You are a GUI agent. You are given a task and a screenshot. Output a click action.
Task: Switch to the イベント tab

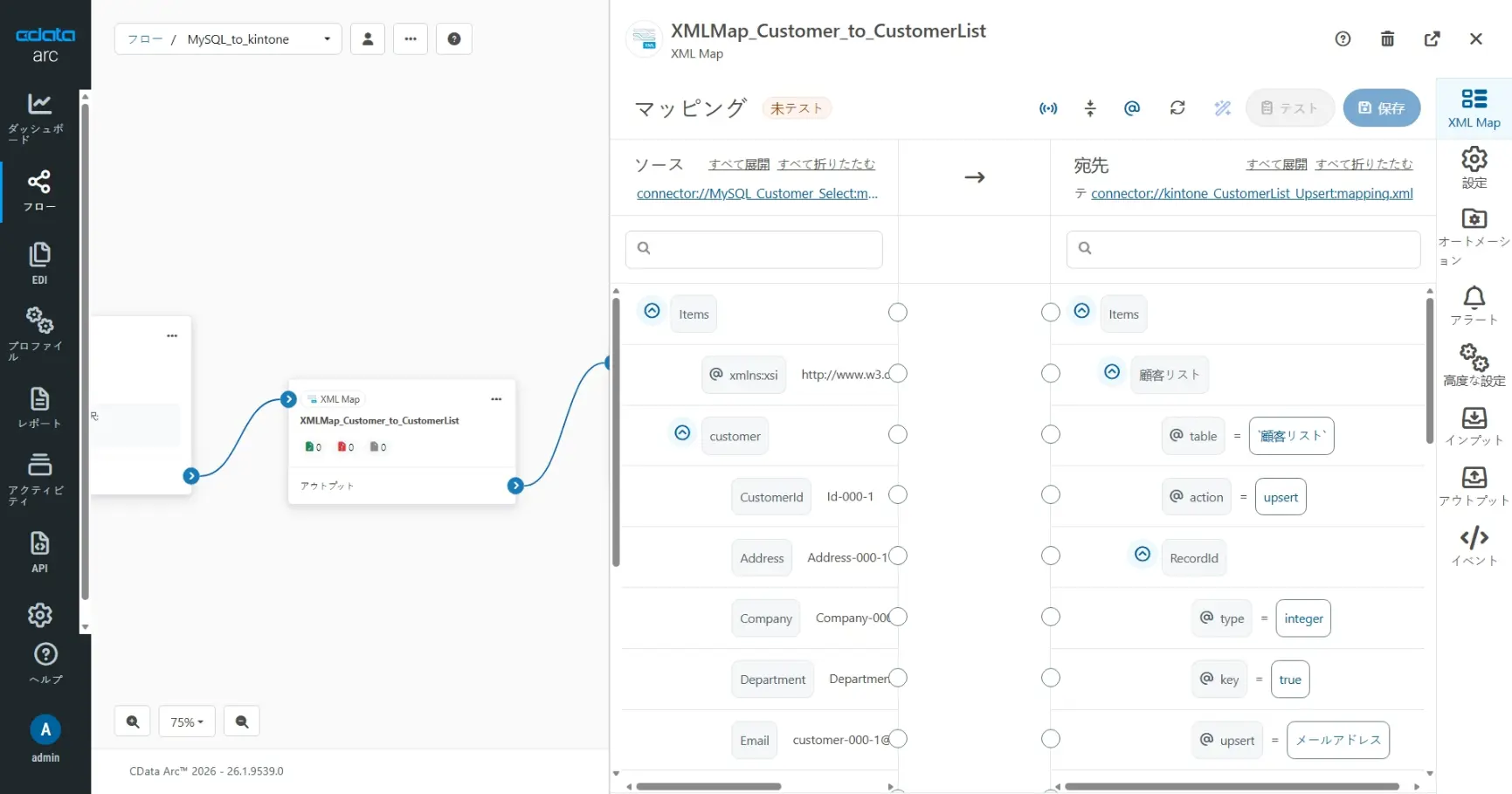coord(1474,547)
